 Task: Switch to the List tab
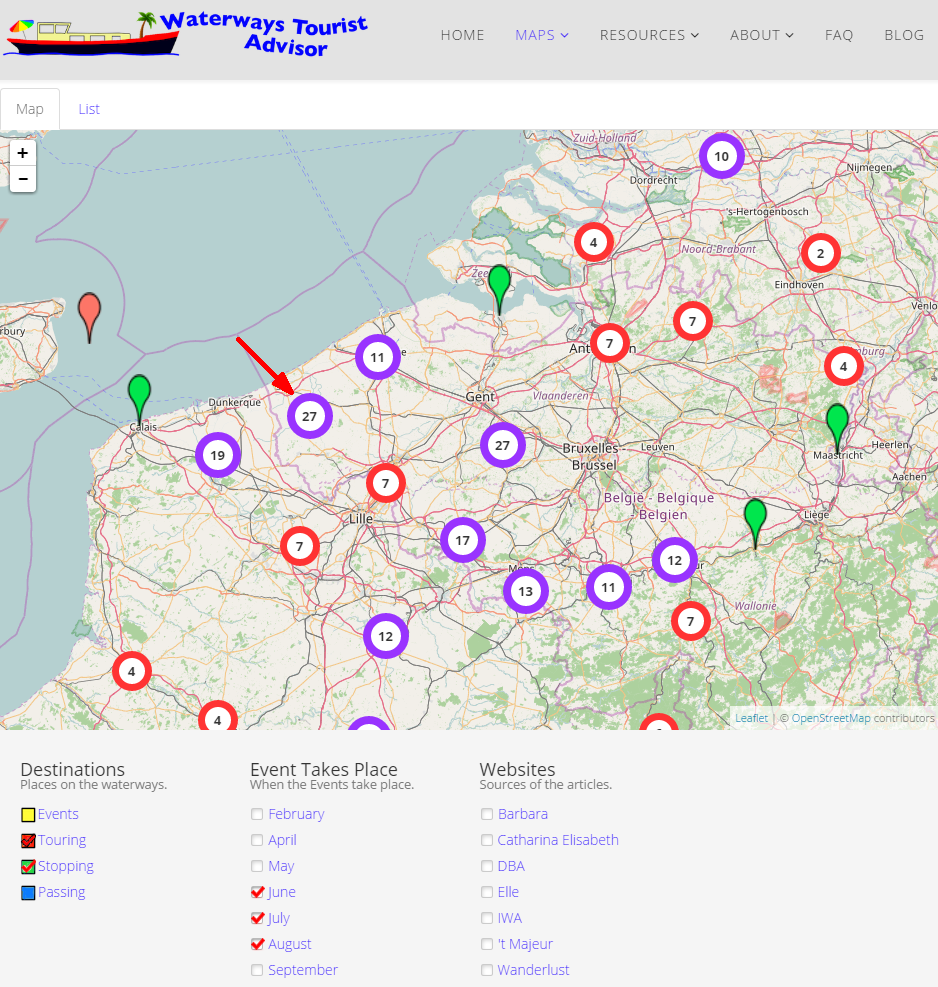[89, 109]
